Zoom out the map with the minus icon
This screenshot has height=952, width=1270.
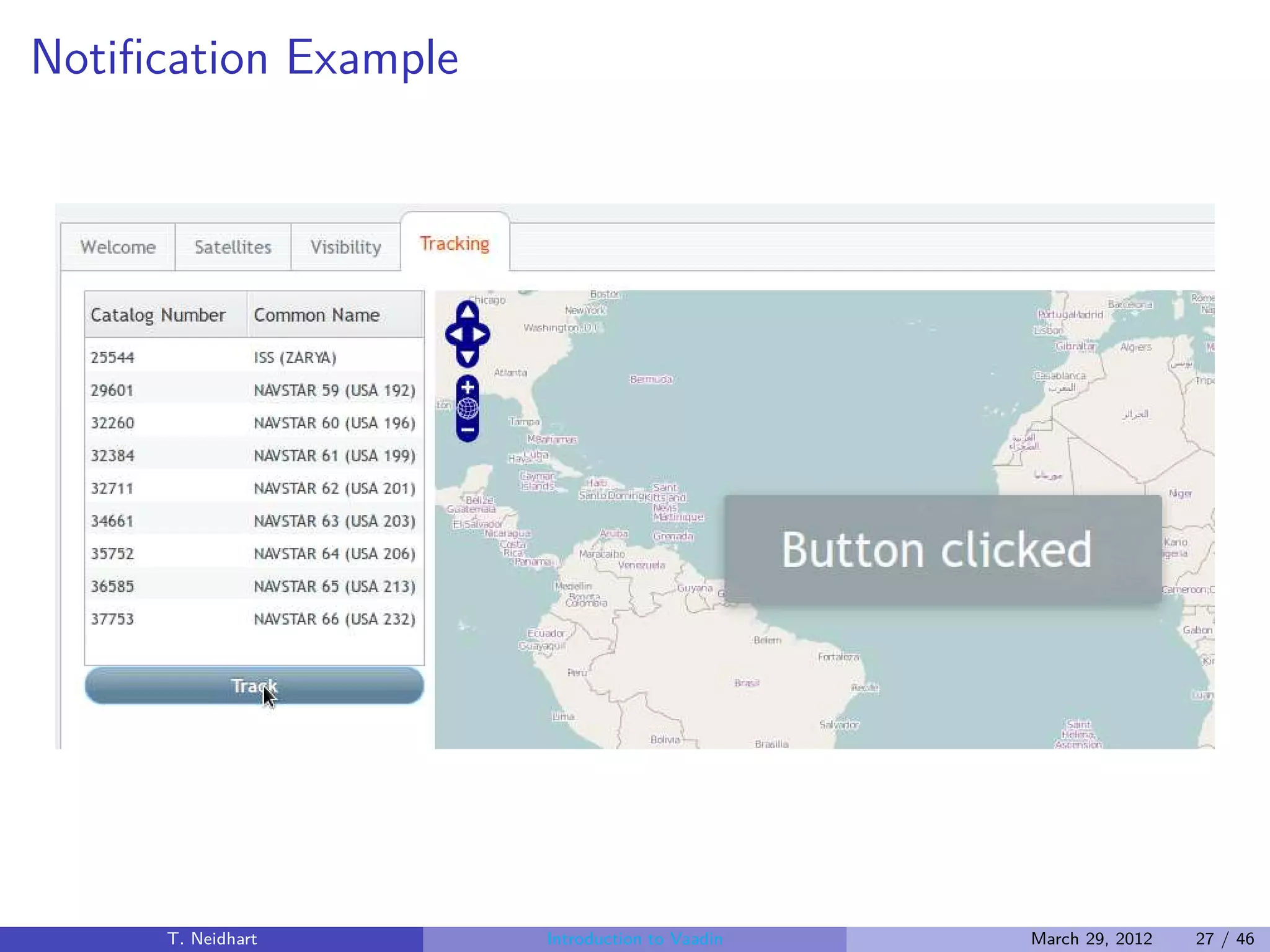tap(468, 430)
